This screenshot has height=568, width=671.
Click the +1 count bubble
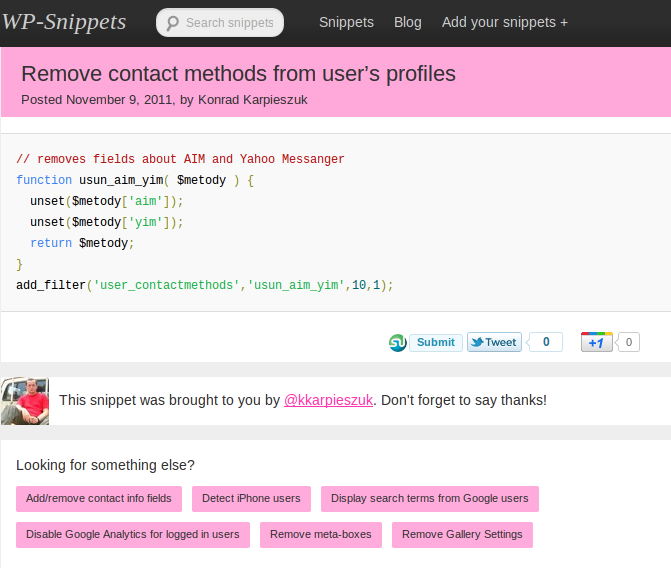click(x=629, y=342)
